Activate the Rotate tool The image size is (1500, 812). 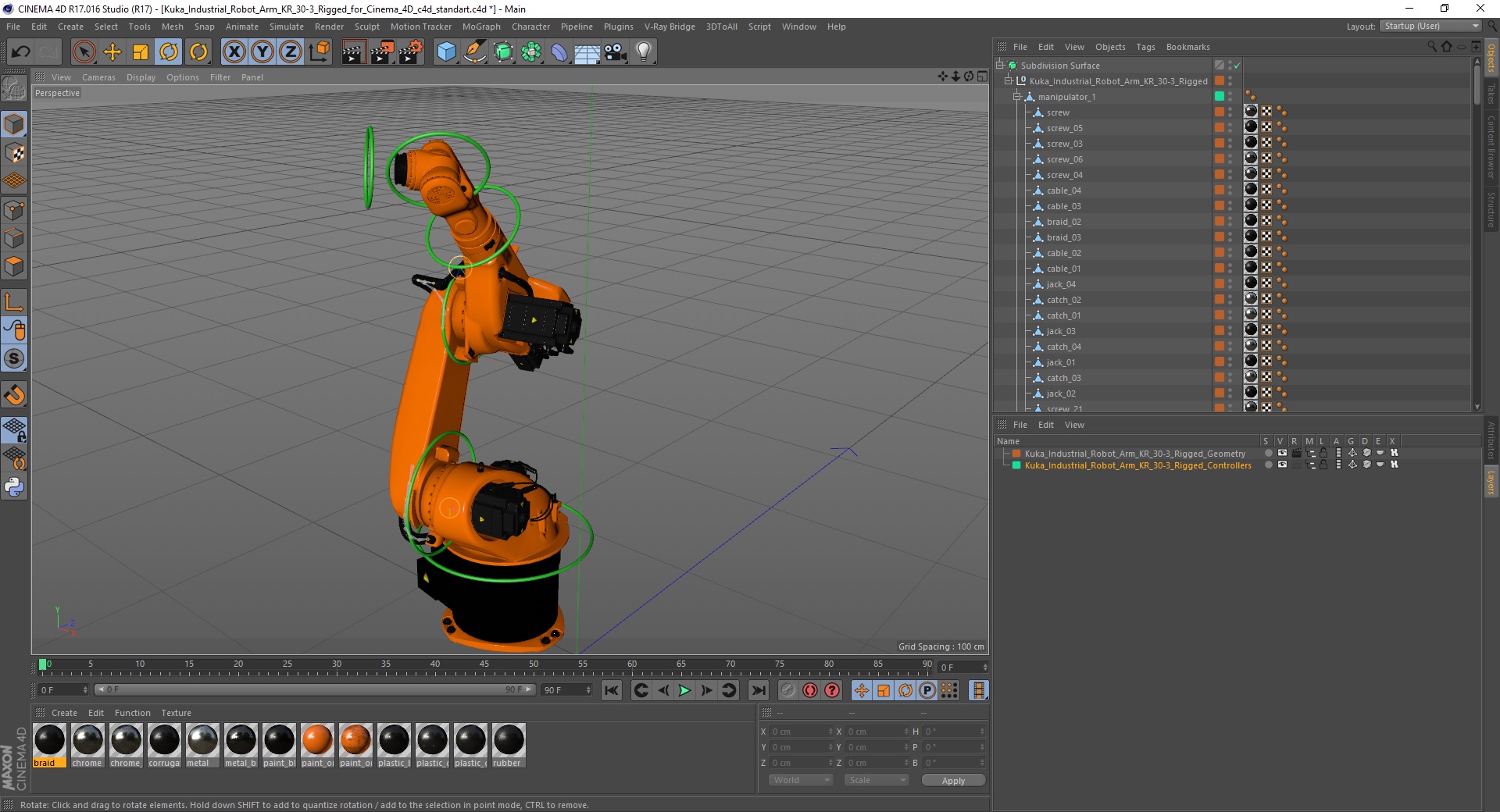[169, 52]
